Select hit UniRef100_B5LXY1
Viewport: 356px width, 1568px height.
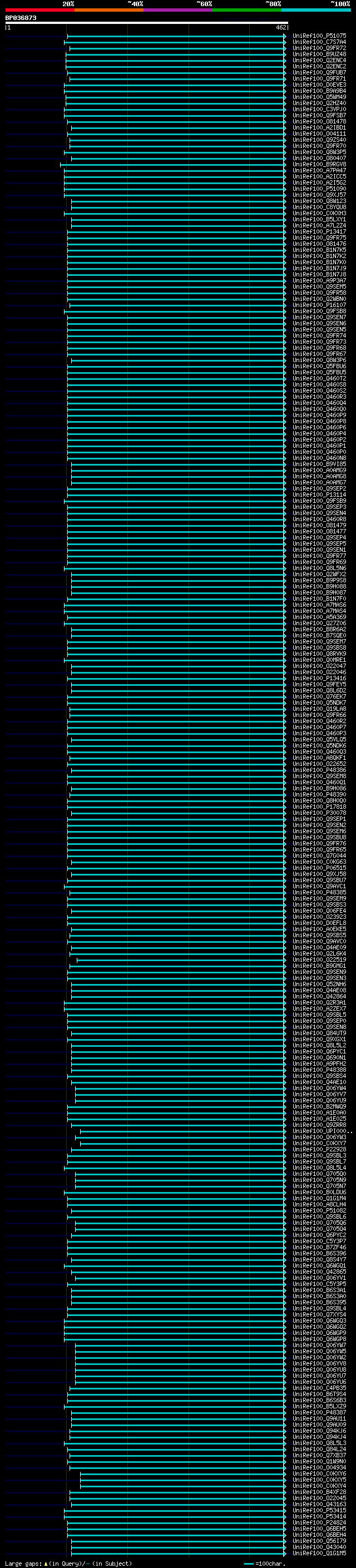coord(319,219)
